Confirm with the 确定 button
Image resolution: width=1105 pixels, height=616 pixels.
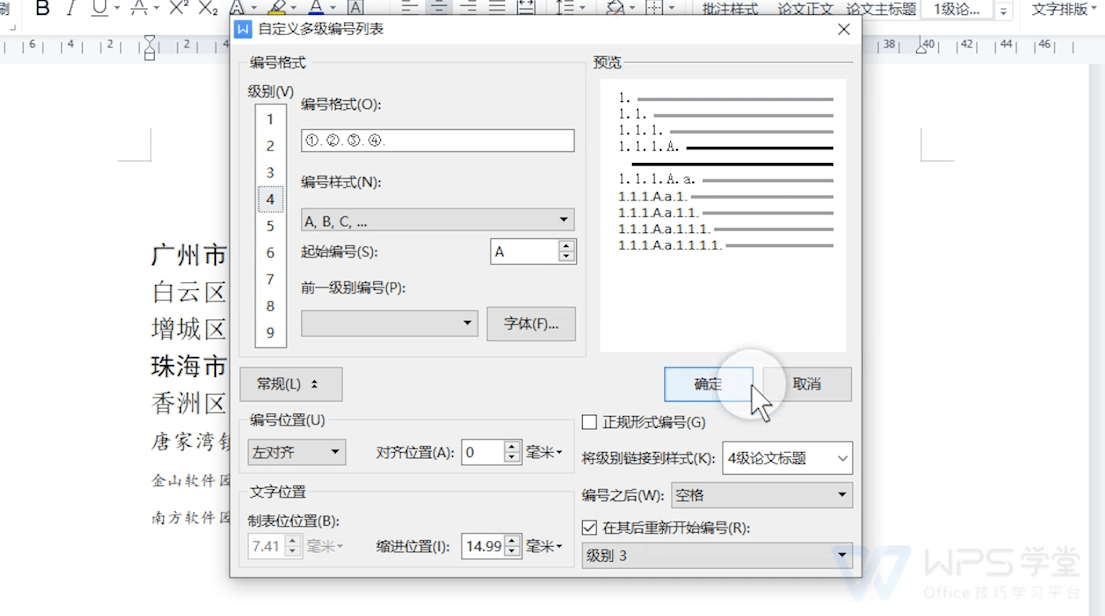pos(709,384)
